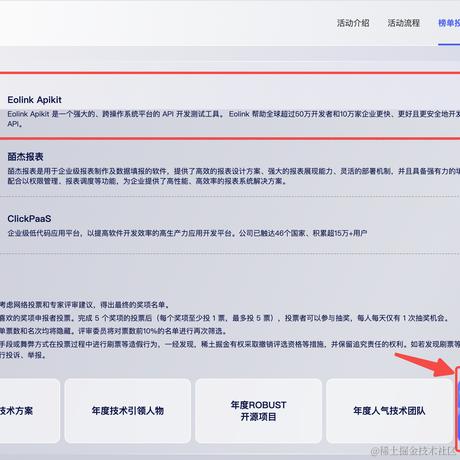The image size is (460, 460).
Task: Click the rule line about 完成 5 个奖项的投票
Action: [225, 318]
